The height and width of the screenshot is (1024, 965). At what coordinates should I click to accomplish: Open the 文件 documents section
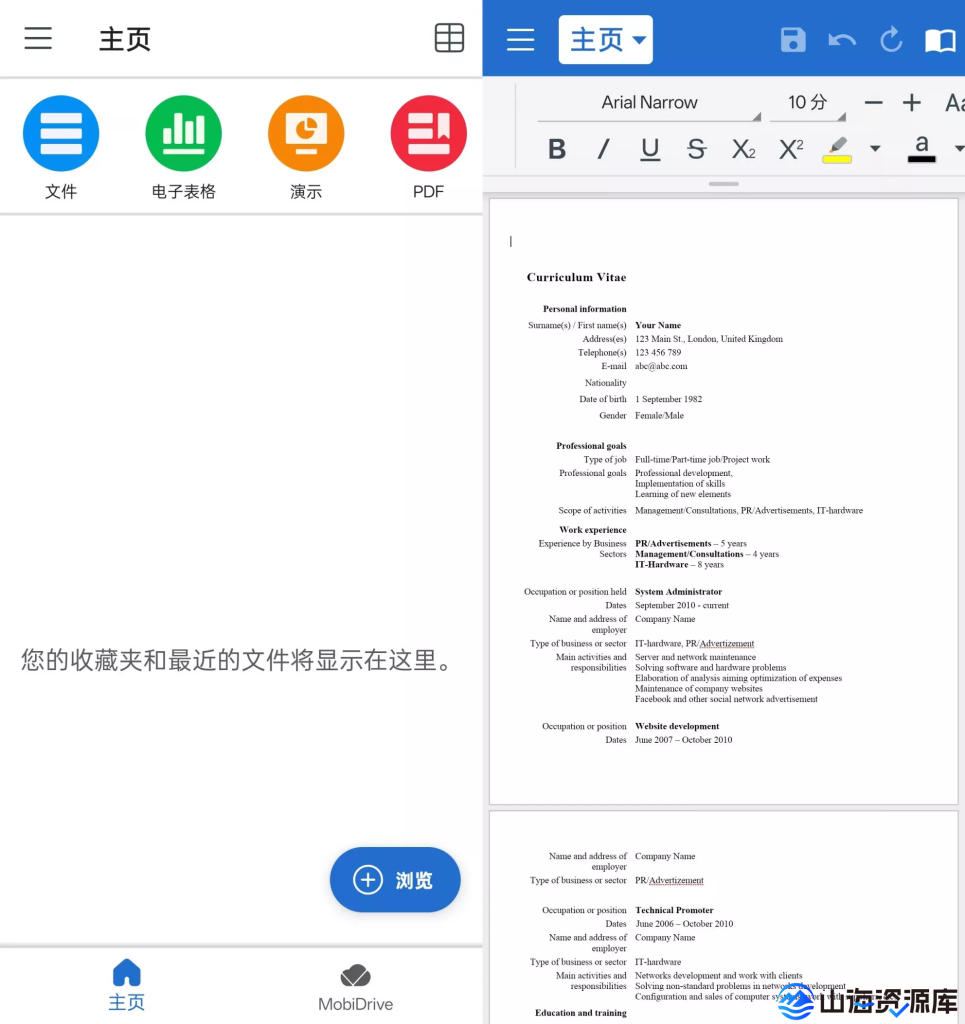click(x=61, y=133)
